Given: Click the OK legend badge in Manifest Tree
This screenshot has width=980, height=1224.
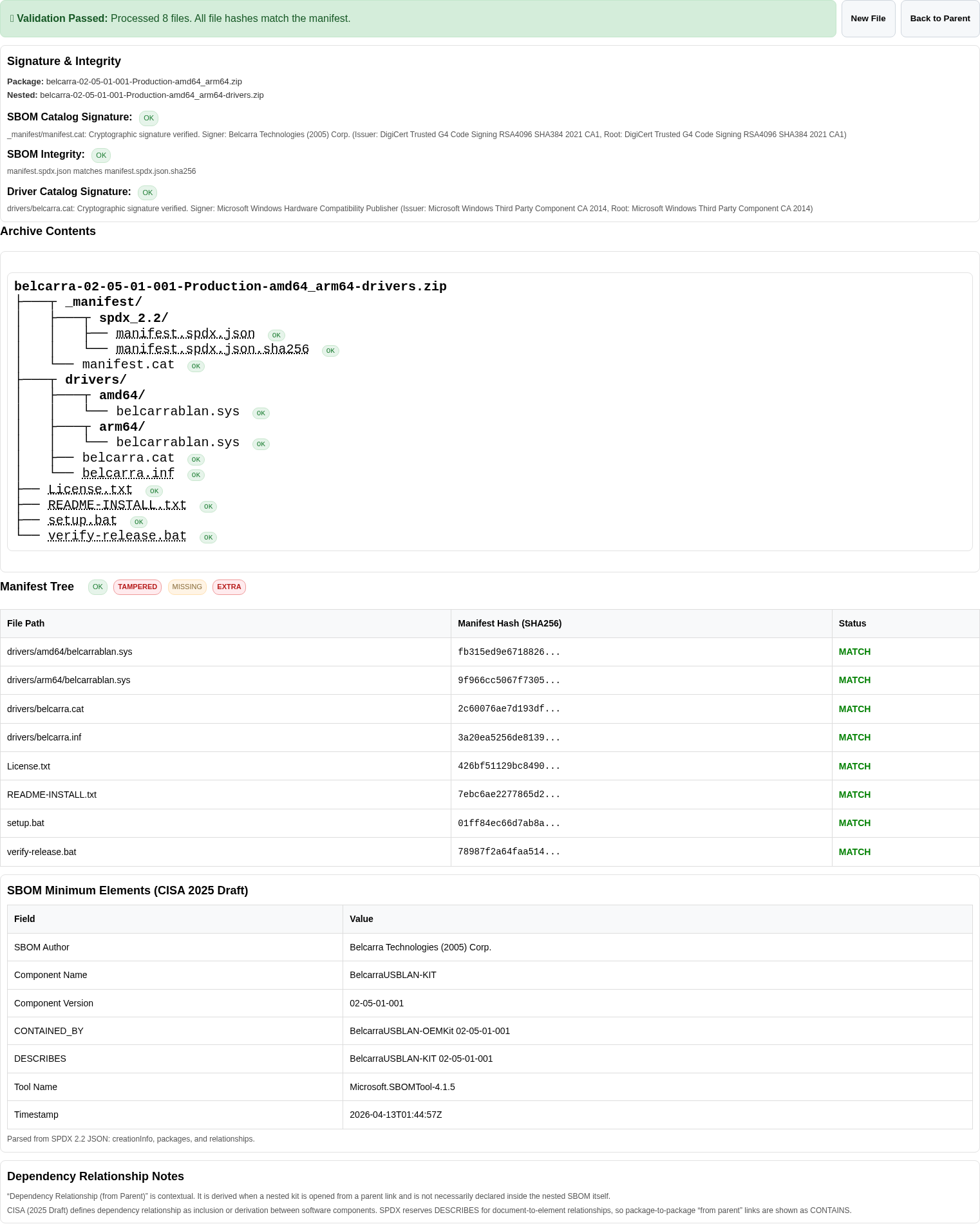Looking at the screenshot, I should (98, 587).
